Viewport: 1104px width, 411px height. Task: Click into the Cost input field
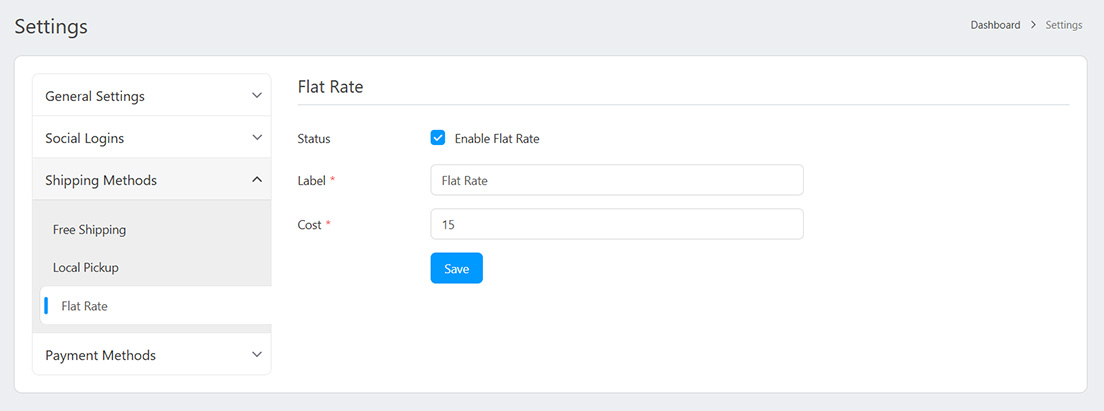tap(616, 225)
